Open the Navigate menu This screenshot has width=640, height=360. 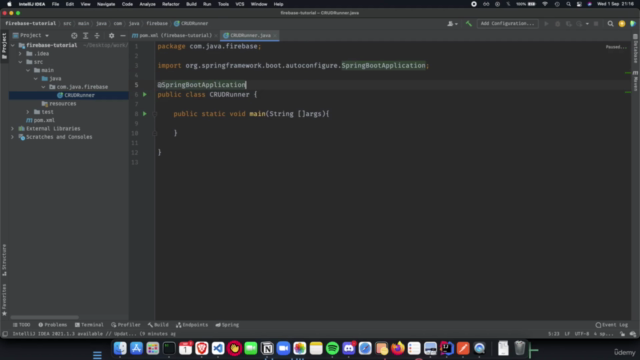[106, 4]
